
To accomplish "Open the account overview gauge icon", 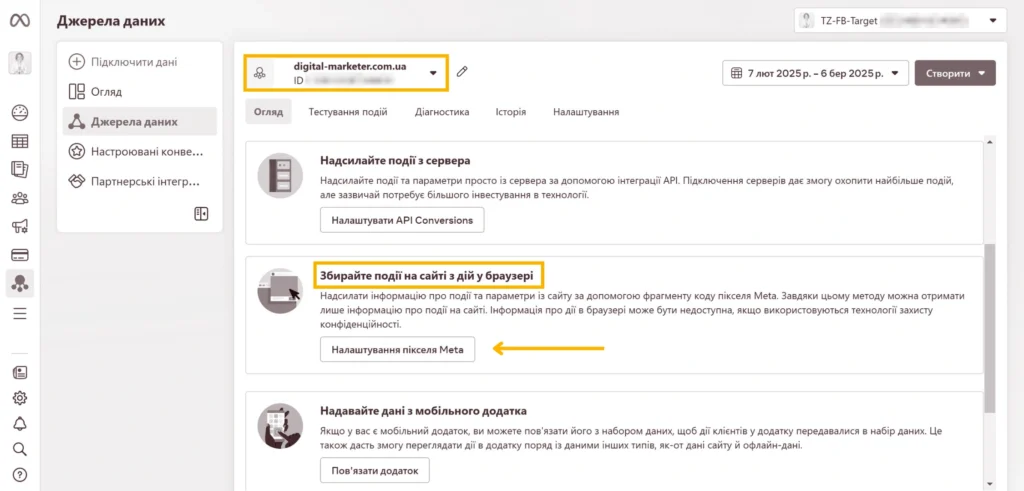I will [20, 112].
